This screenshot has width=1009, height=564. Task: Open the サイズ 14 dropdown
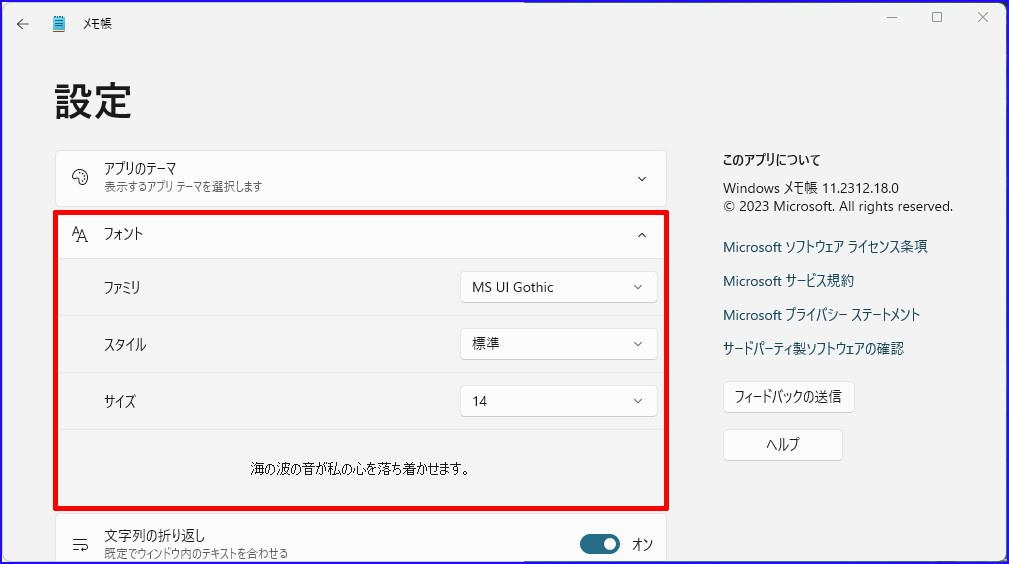coord(559,401)
